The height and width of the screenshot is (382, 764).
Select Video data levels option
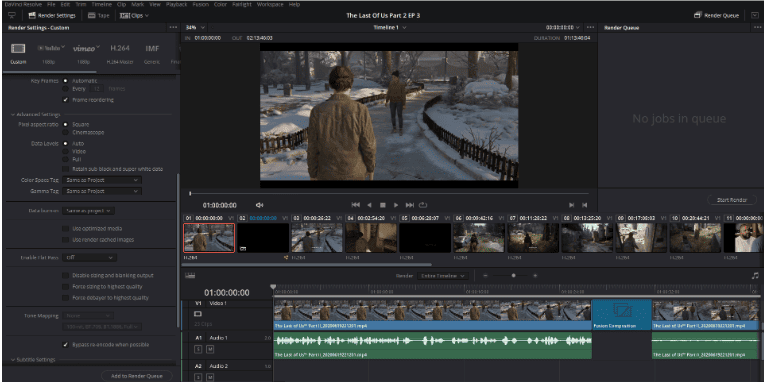pyautogui.click(x=65, y=152)
